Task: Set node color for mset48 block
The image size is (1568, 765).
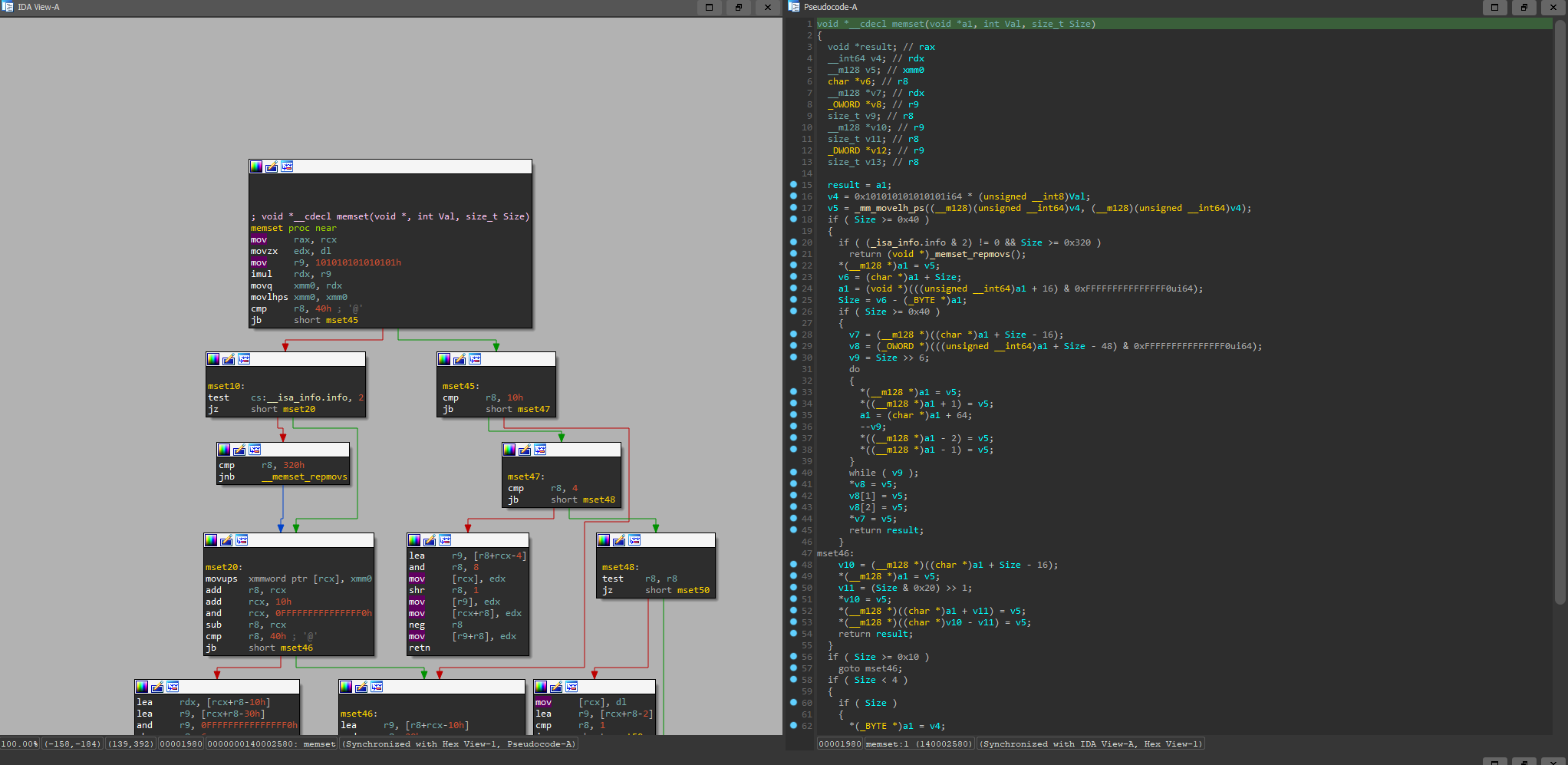Action: pos(604,540)
